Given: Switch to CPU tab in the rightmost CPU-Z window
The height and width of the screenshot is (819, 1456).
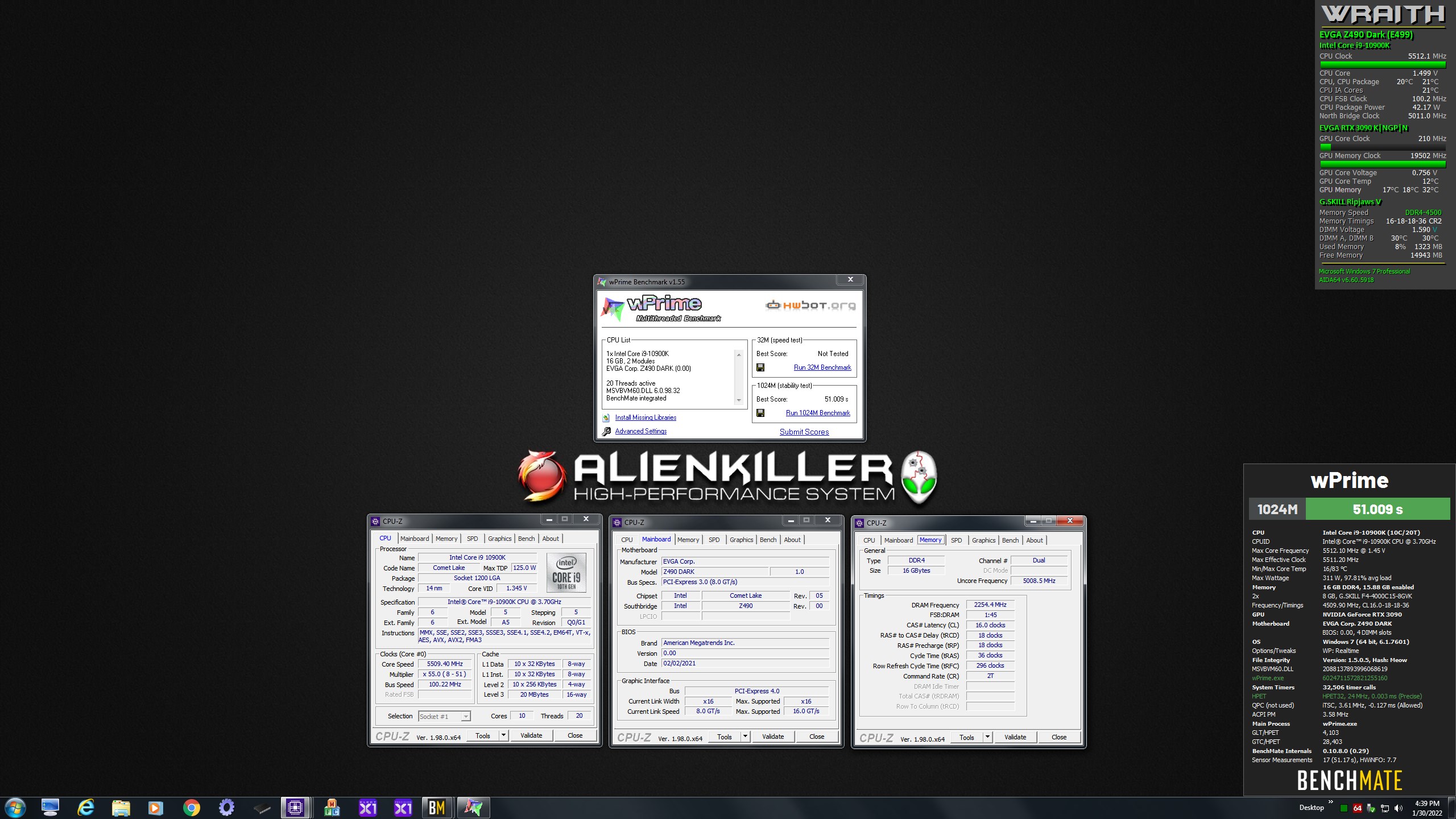Looking at the screenshot, I should click(x=869, y=540).
